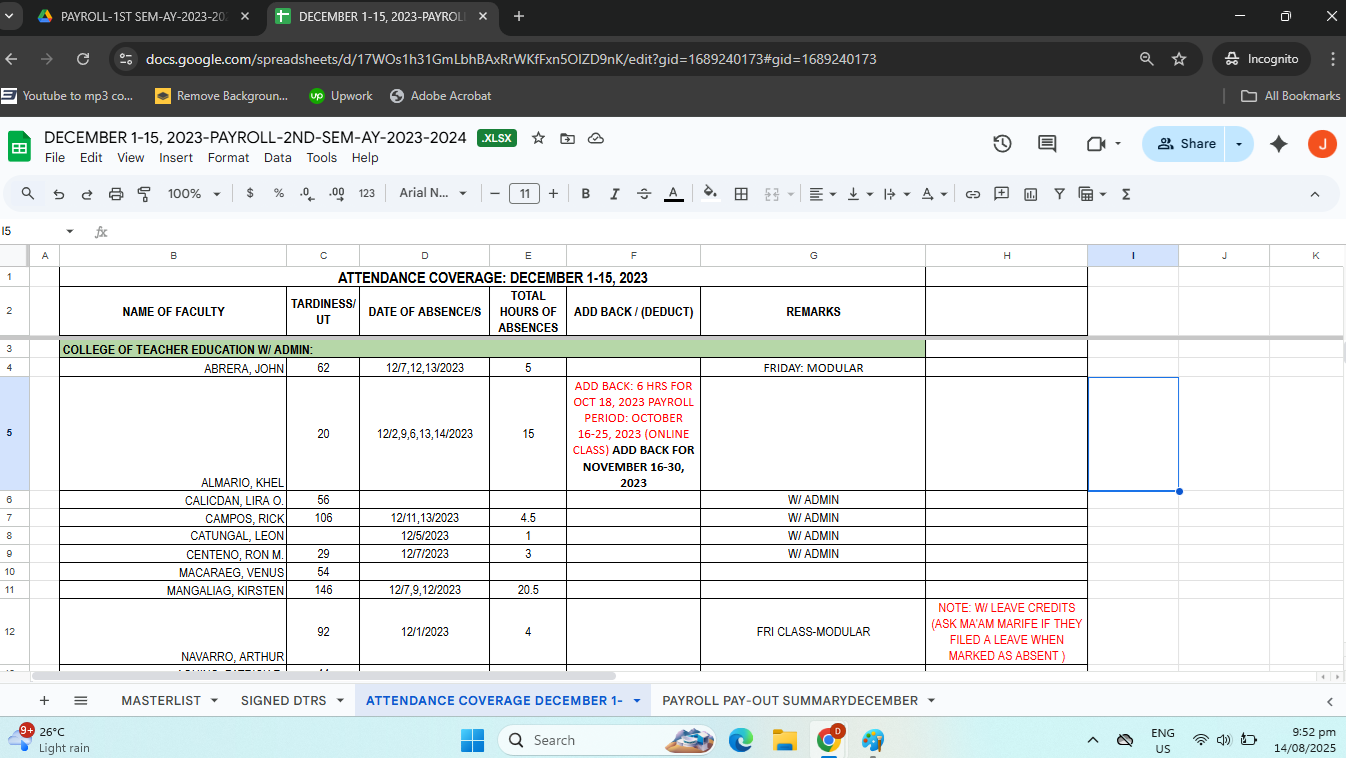Image resolution: width=1346 pixels, height=758 pixels.
Task: Move the document to a folder
Action: pos(567,138)
